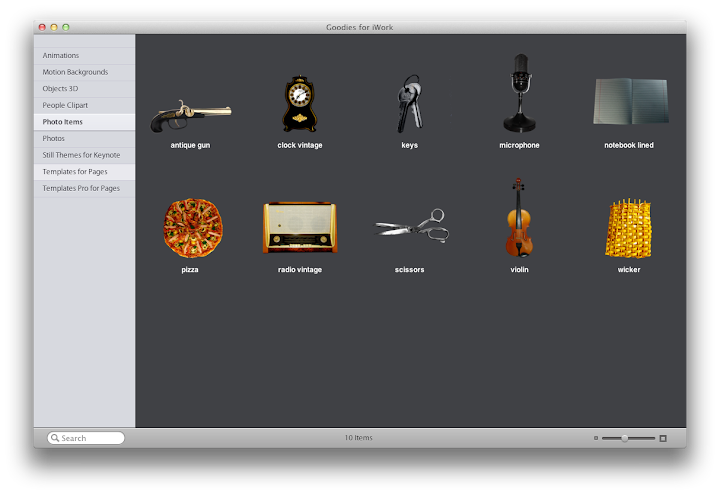Click the 'keys' label
720x495 pixels.
coord(410,146)
